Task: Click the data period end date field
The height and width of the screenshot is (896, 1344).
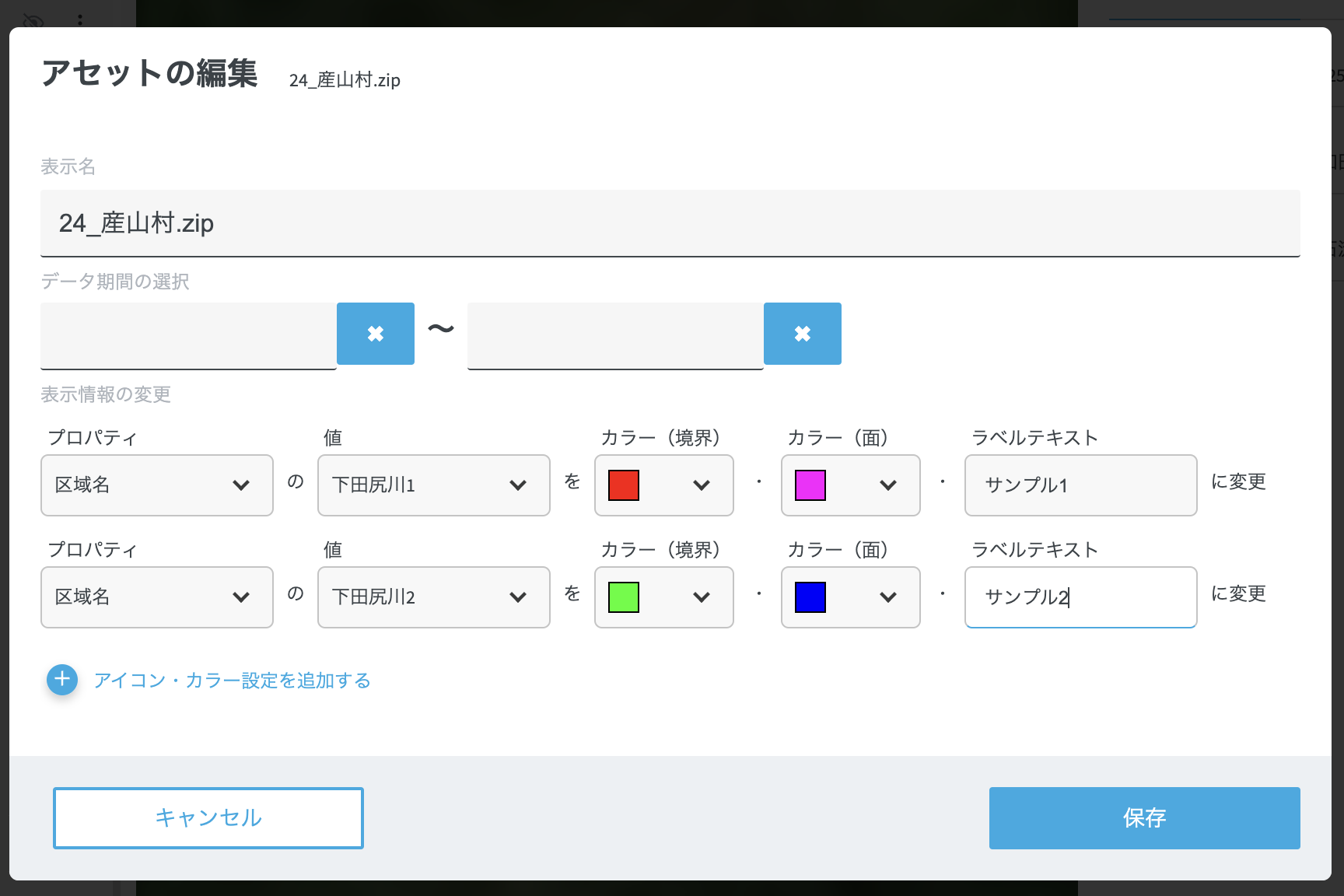Action: click(x=615, y=335)
